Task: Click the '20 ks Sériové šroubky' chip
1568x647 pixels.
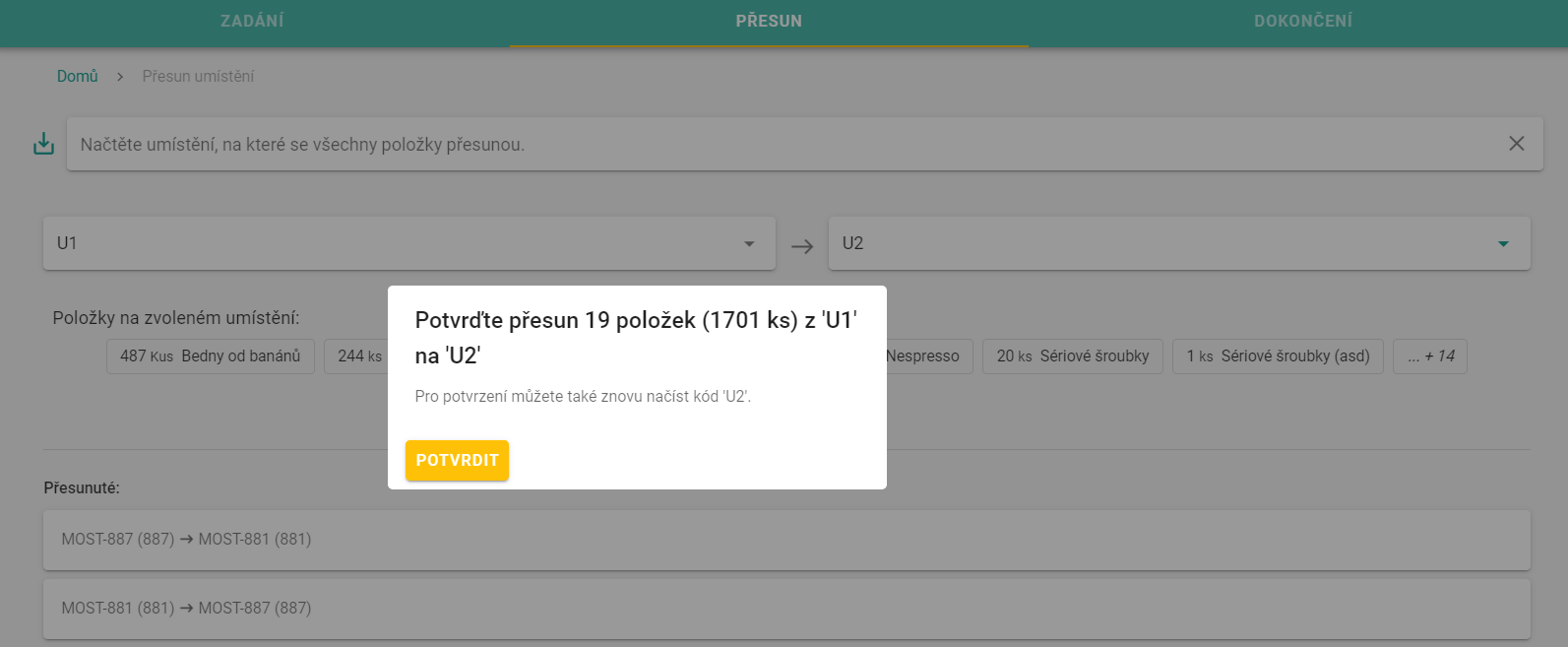Action: 1072,356
